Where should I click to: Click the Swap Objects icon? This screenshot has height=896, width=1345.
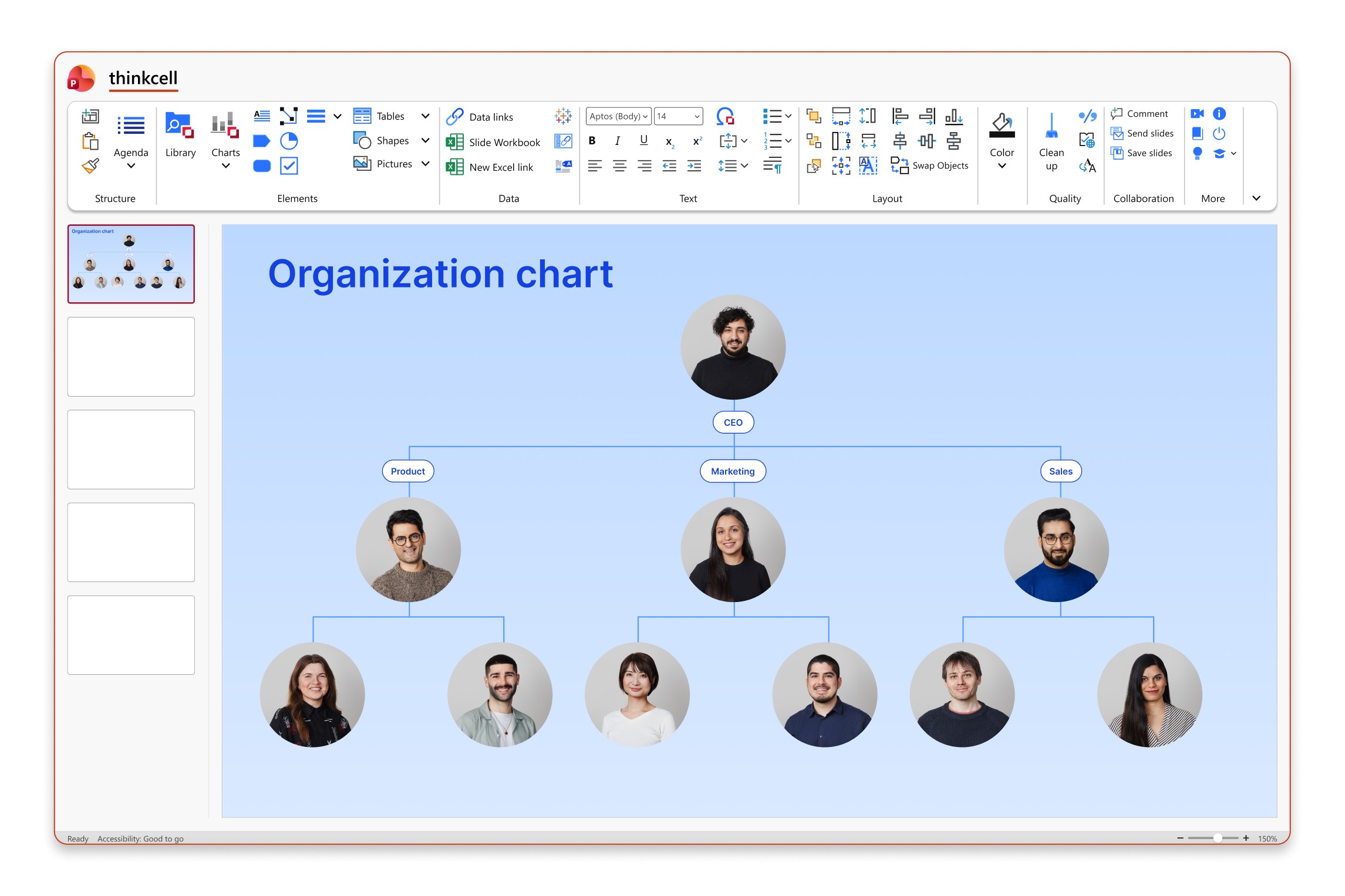pos(899,165)
